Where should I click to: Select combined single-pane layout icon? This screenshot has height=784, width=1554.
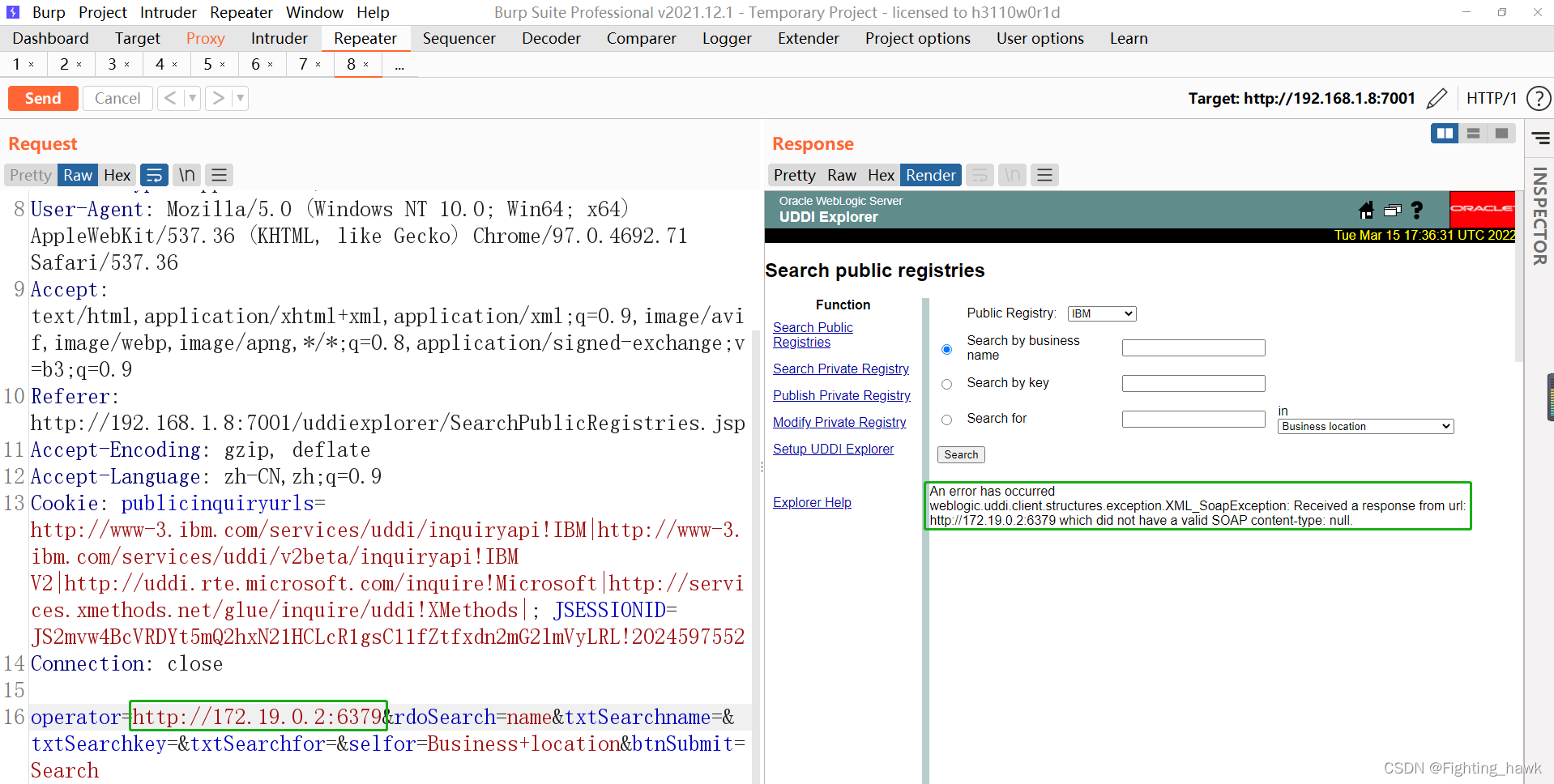click(x=1502, y=134)
